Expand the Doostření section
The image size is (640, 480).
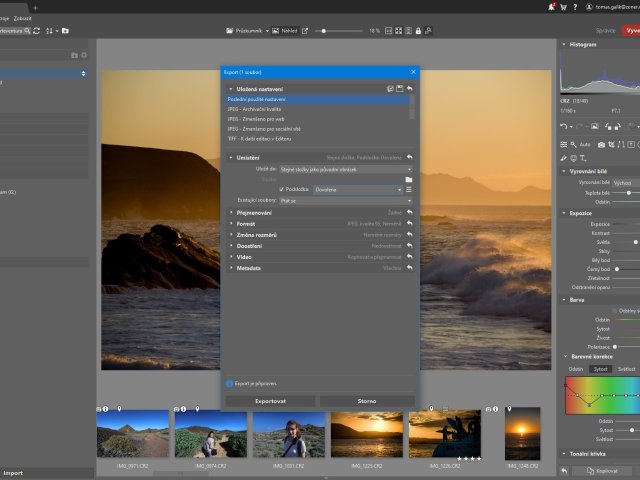[x=231, y=246]
